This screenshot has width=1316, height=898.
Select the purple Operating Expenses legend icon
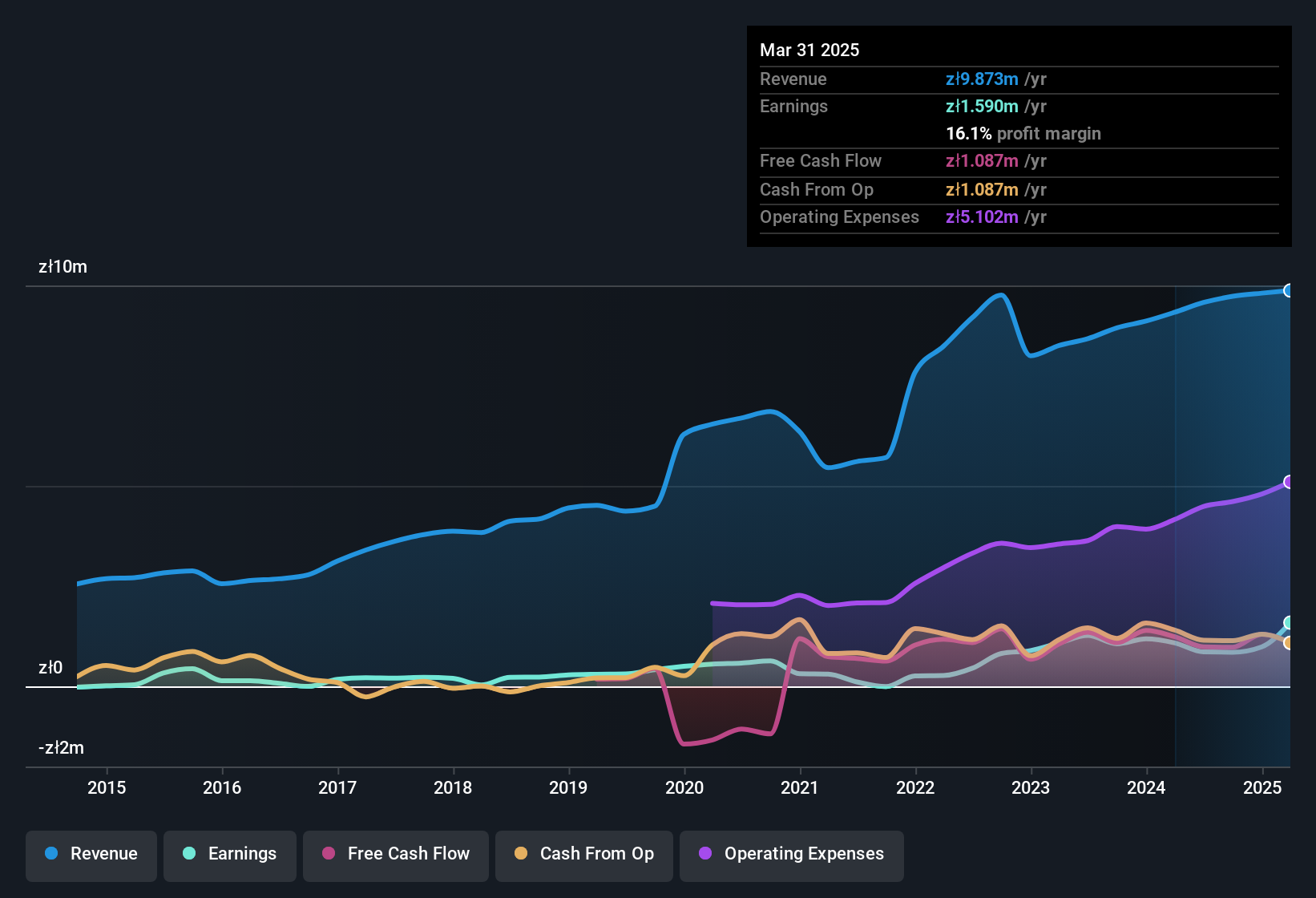pos(703,854)
